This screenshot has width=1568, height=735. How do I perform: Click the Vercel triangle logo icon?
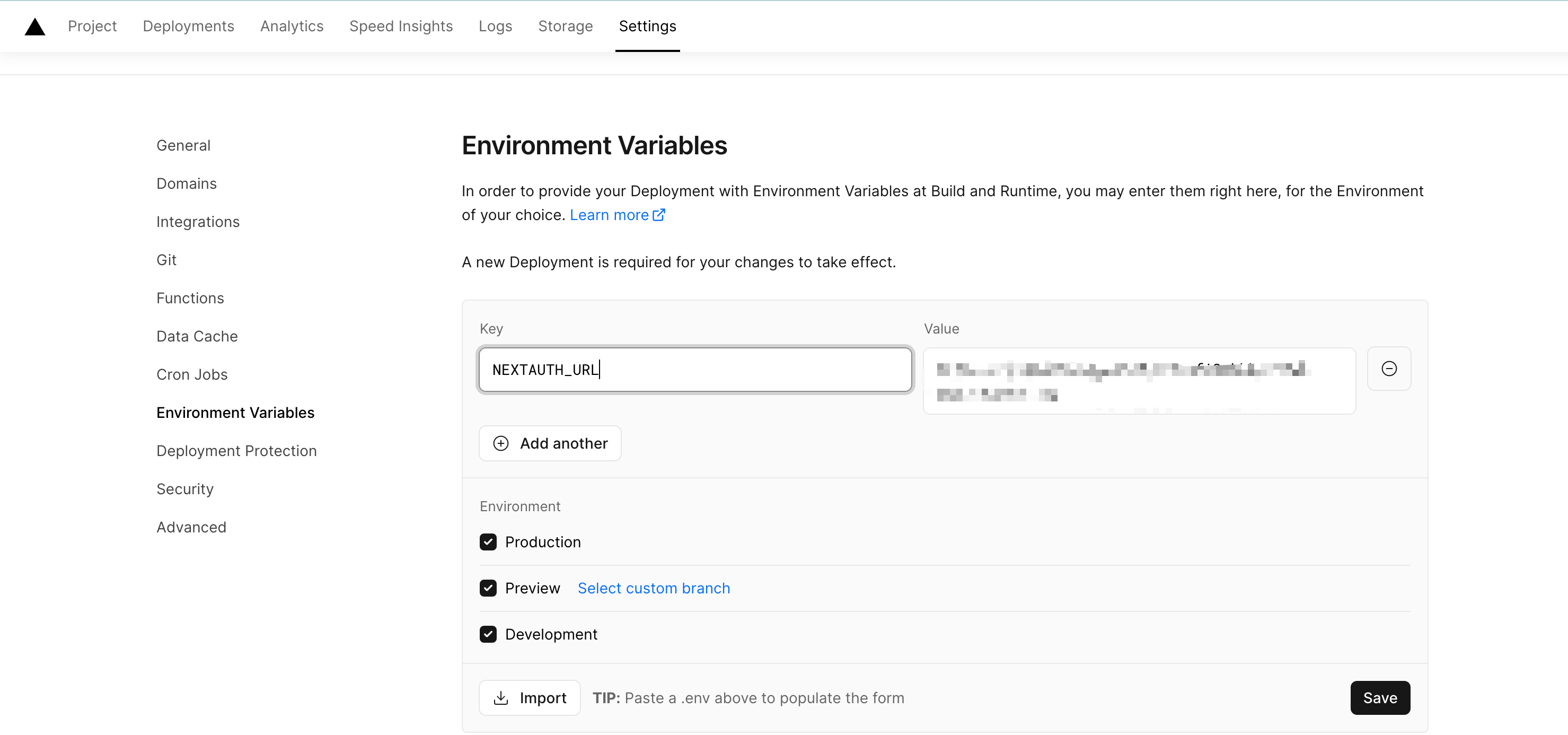click(x=34, y=26)
